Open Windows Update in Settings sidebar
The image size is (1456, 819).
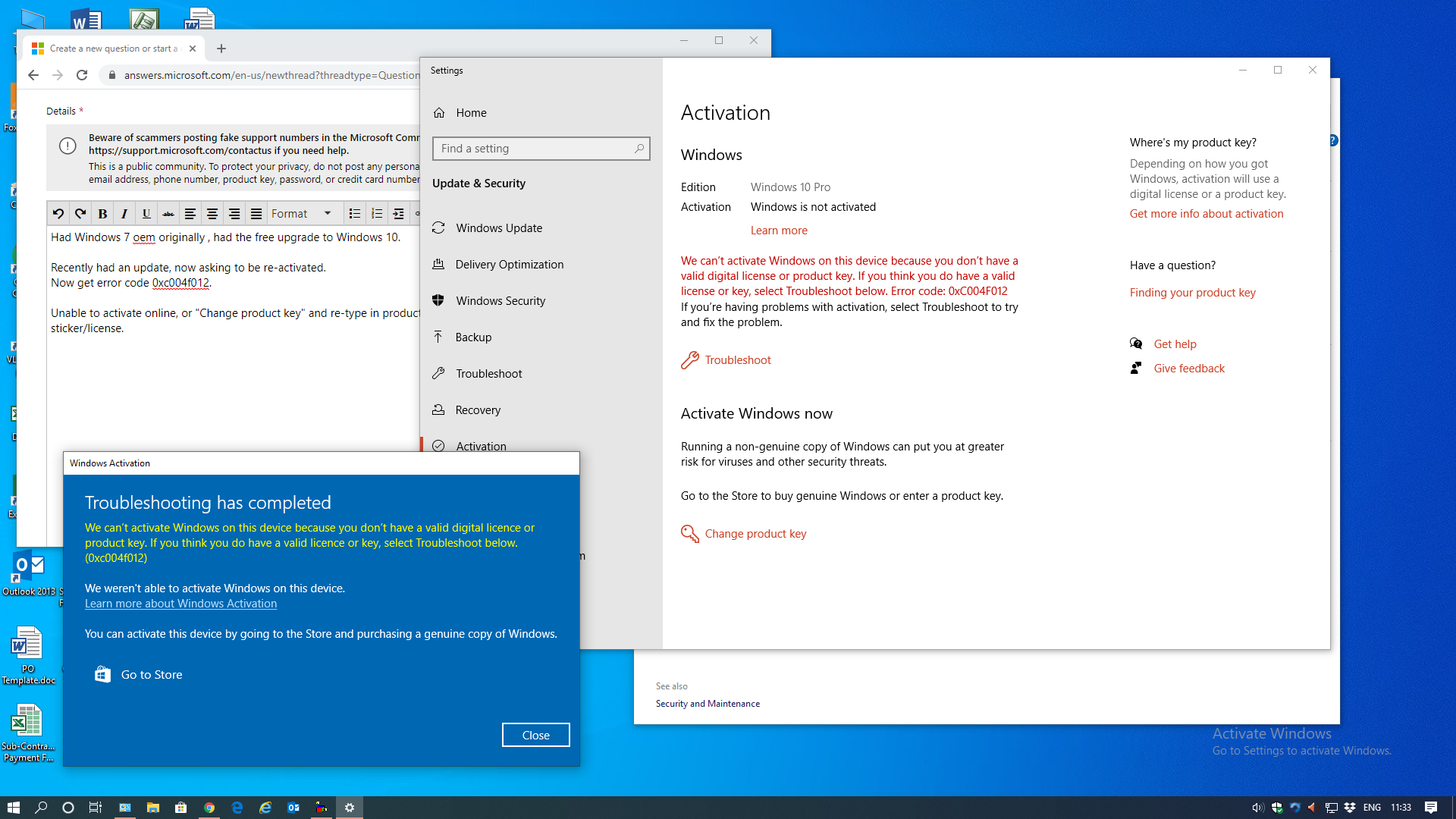pyautogui.click(x=498, y=228)
